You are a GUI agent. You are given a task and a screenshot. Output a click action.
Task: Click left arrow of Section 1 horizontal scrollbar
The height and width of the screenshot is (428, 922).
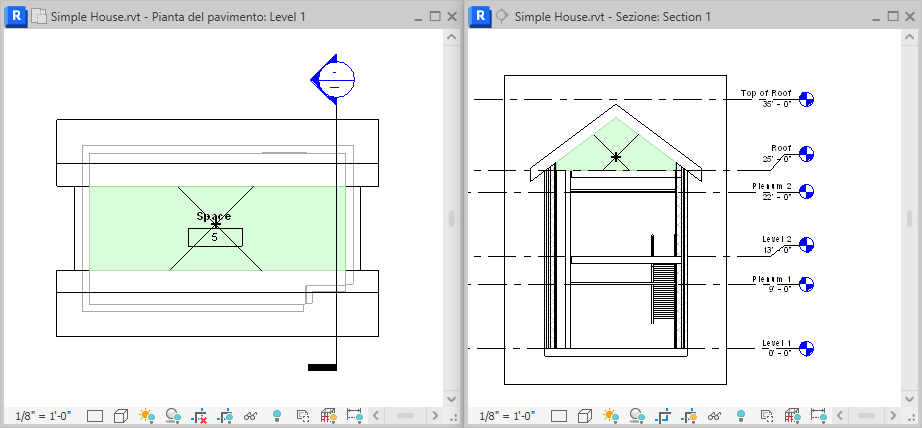(x=840, y=416)
